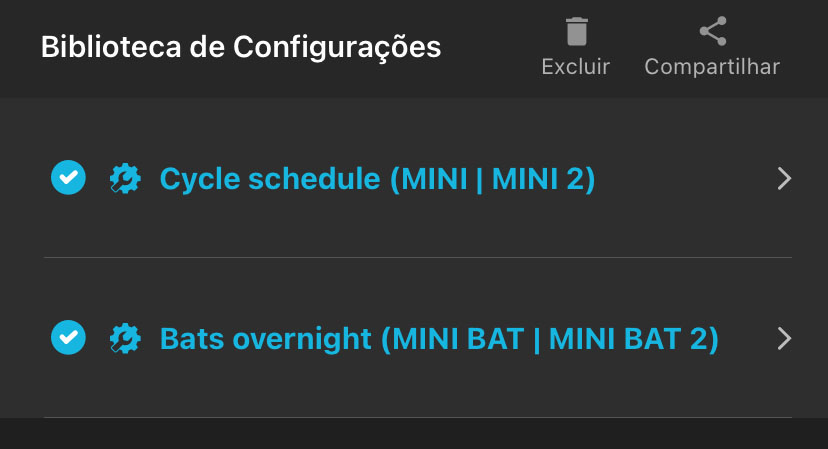Select the Cycle schedule (MINI | MINI 2) title
Viewport: 828px width, 449px height.
377,179
